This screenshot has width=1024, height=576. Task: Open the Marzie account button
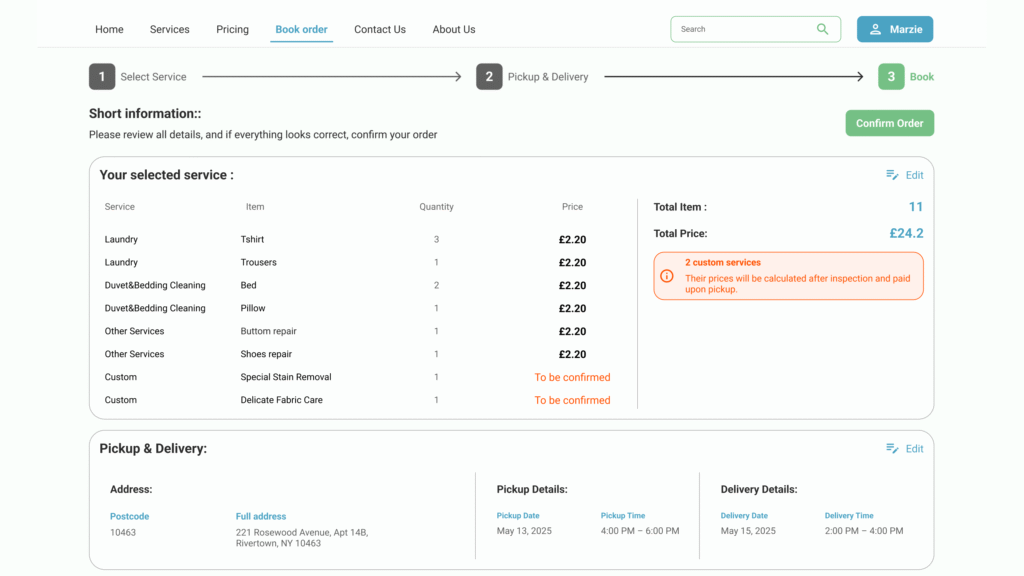pyautogui.click(x=894, y=29)
